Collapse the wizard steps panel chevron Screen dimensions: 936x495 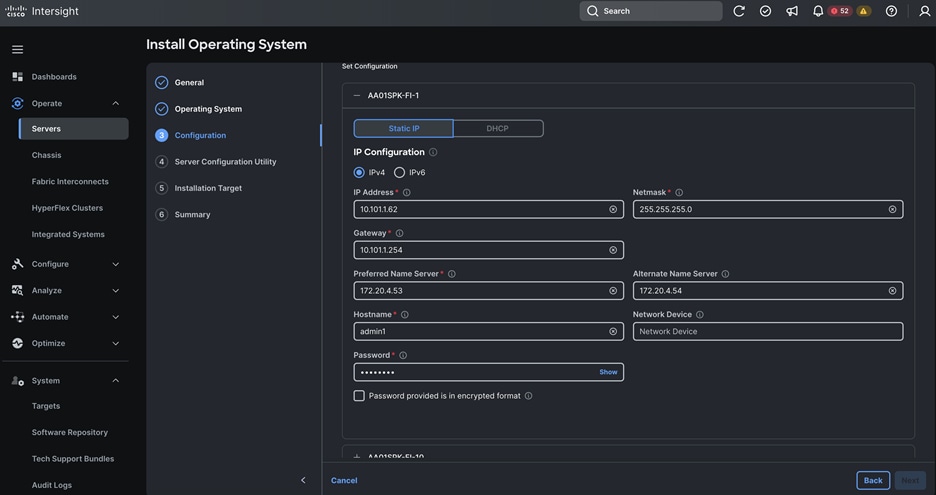303,480
